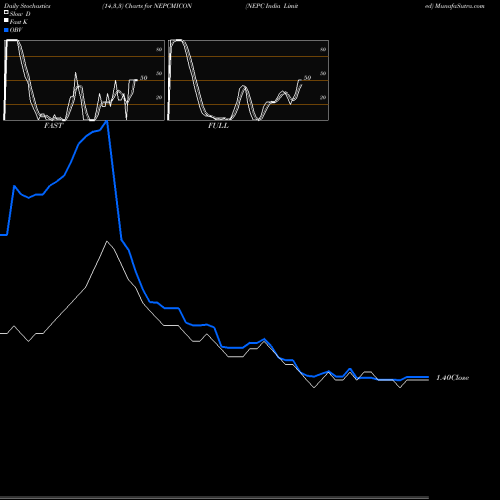
Task: Click the 'Slow D' legend label
Action: click(x=20, y=14)
